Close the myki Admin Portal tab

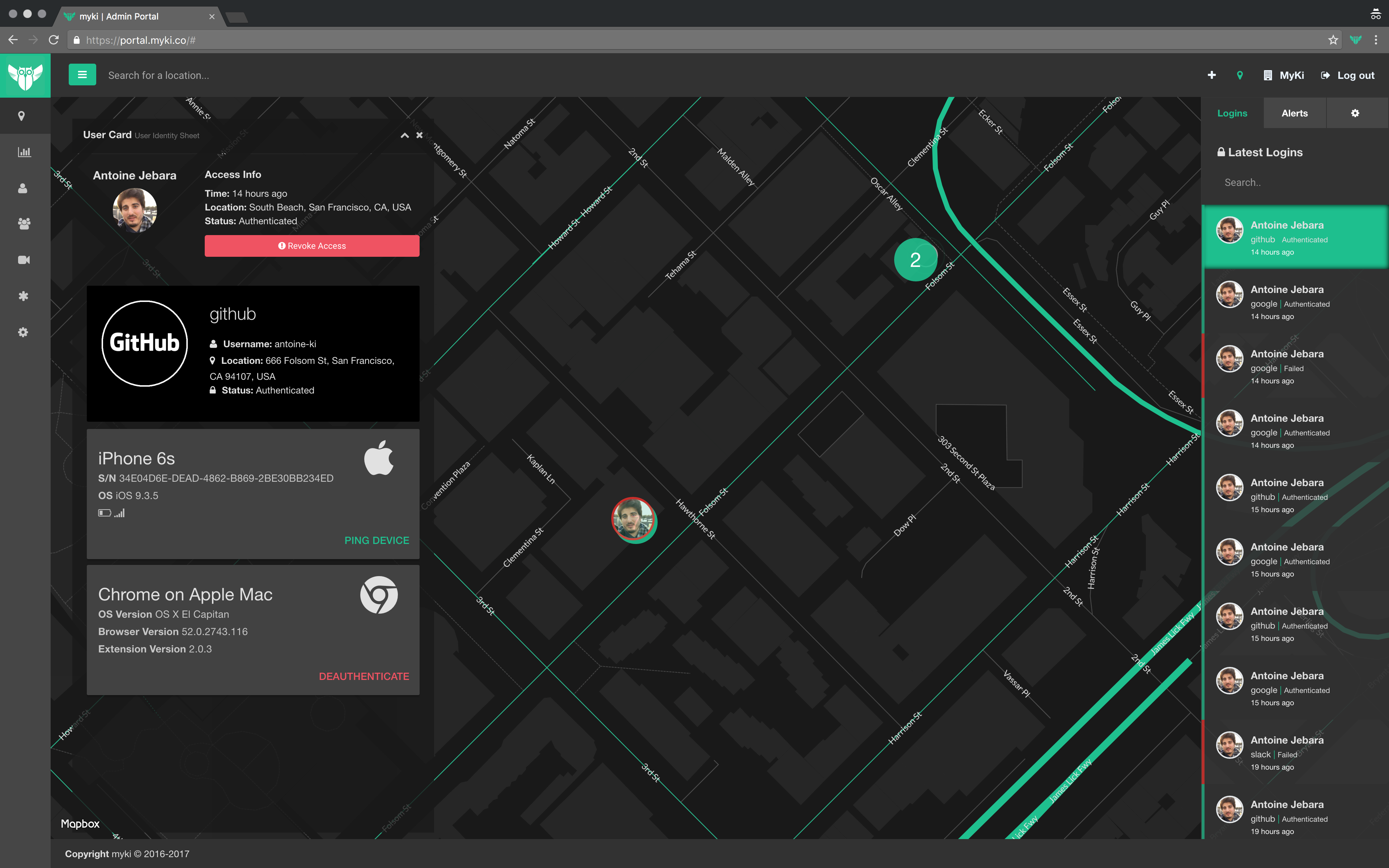coord(212,17)
